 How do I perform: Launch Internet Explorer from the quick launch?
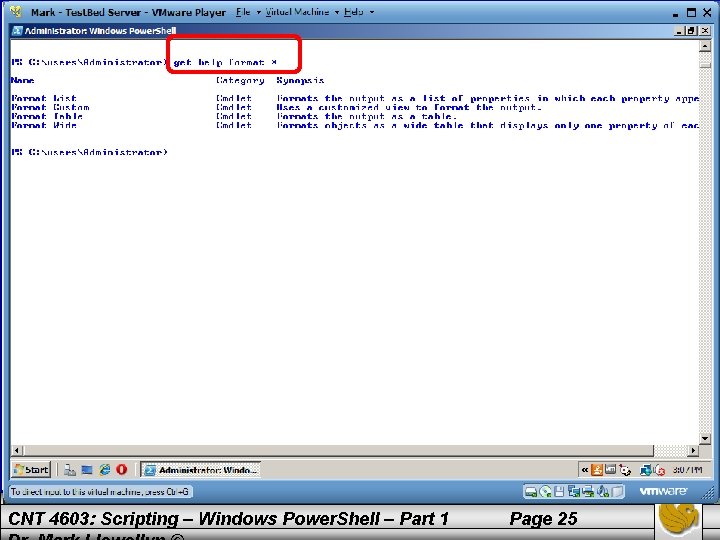pos(105,470)
